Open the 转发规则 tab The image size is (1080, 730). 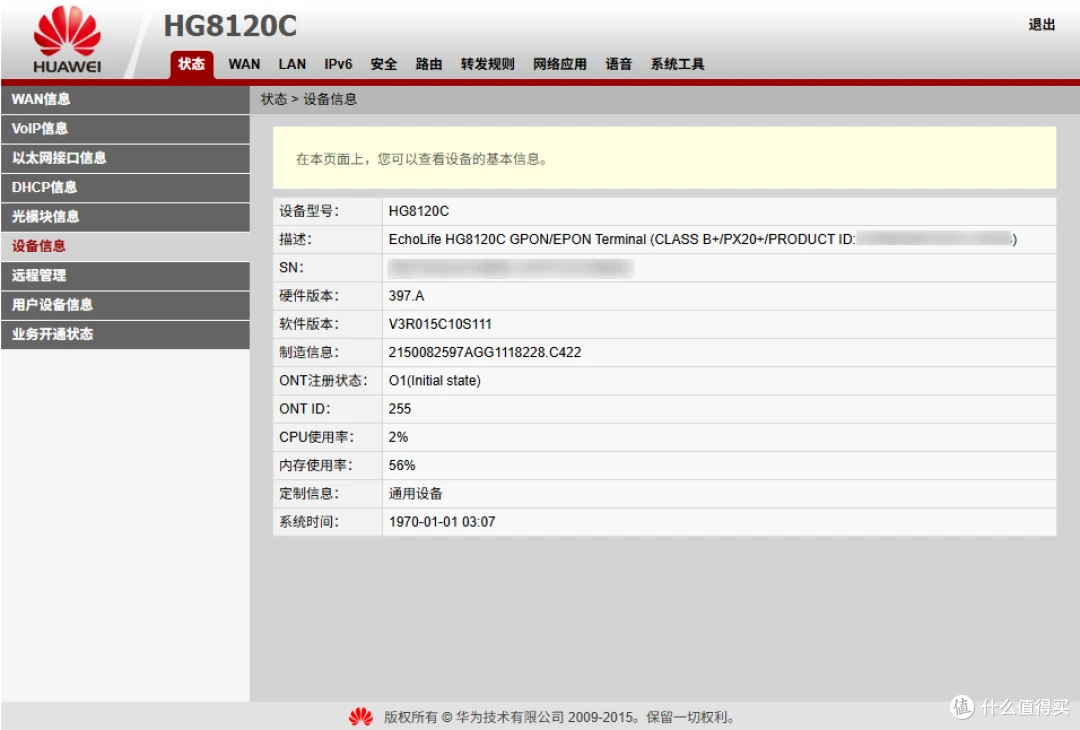click(488, 65)
